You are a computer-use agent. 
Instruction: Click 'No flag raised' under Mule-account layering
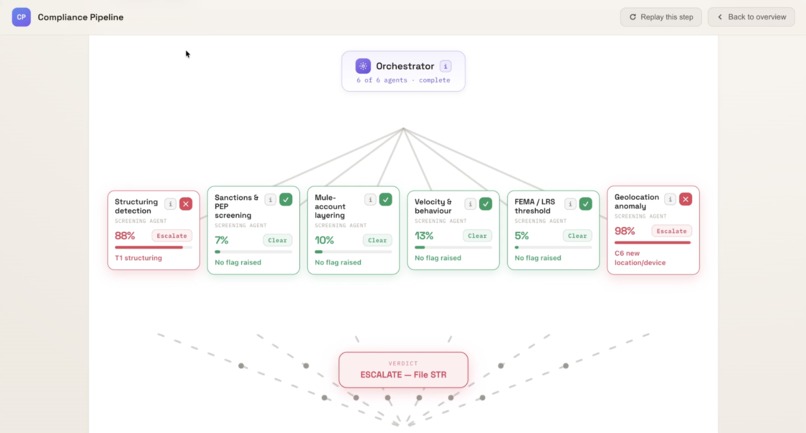(338, 262)
